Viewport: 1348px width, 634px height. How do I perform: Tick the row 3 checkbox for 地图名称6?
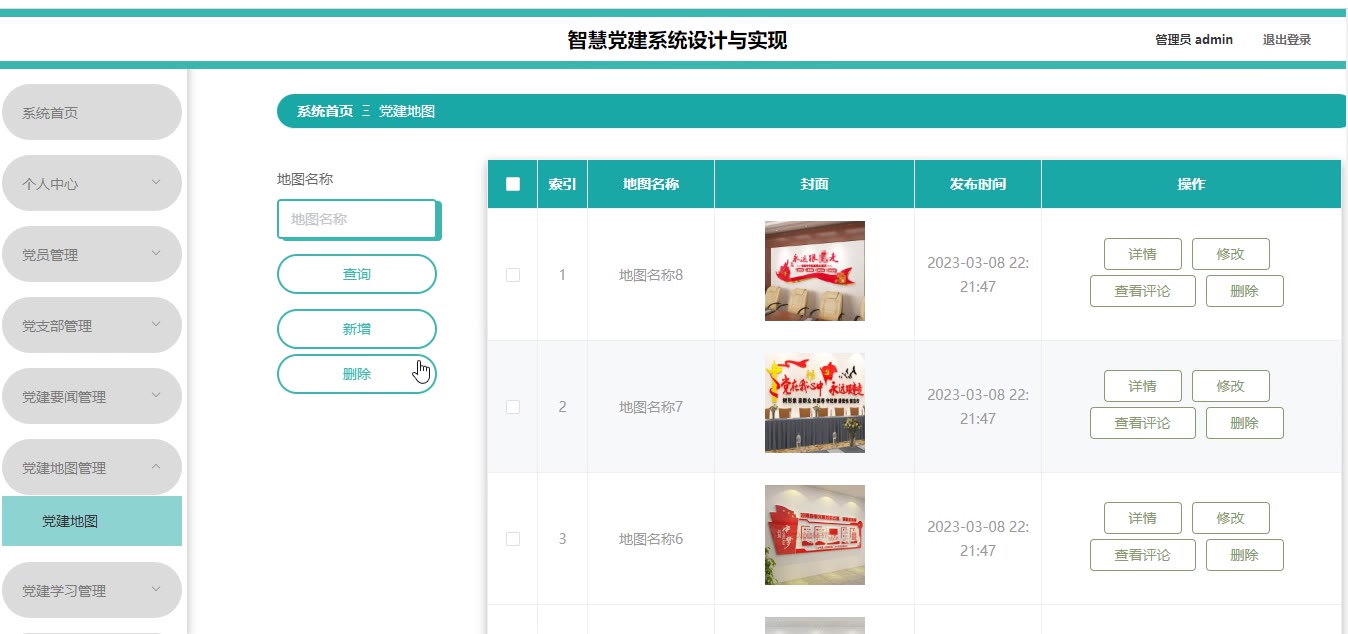[x=513, y=539]
